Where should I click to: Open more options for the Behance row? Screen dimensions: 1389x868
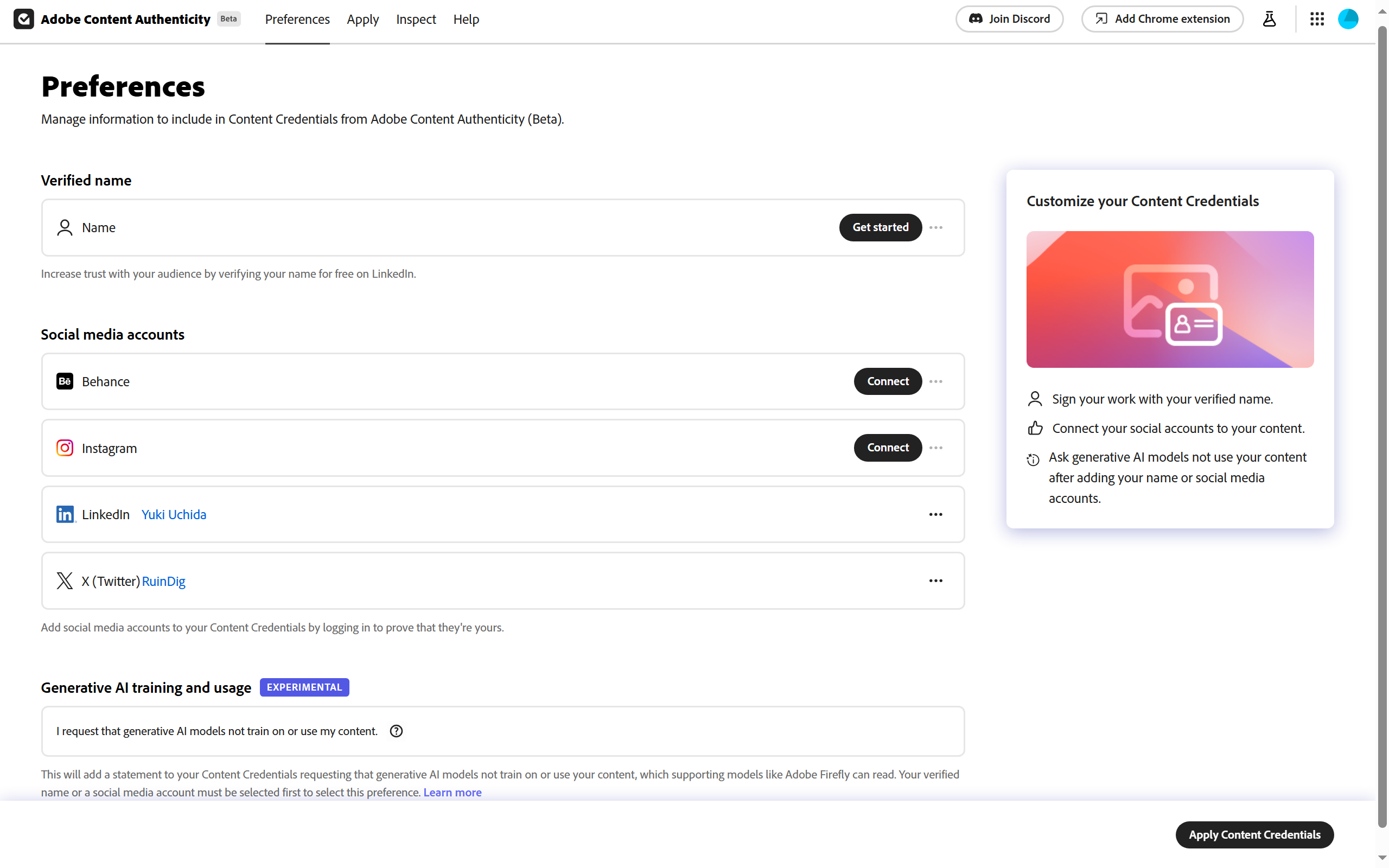click(935, 381)
